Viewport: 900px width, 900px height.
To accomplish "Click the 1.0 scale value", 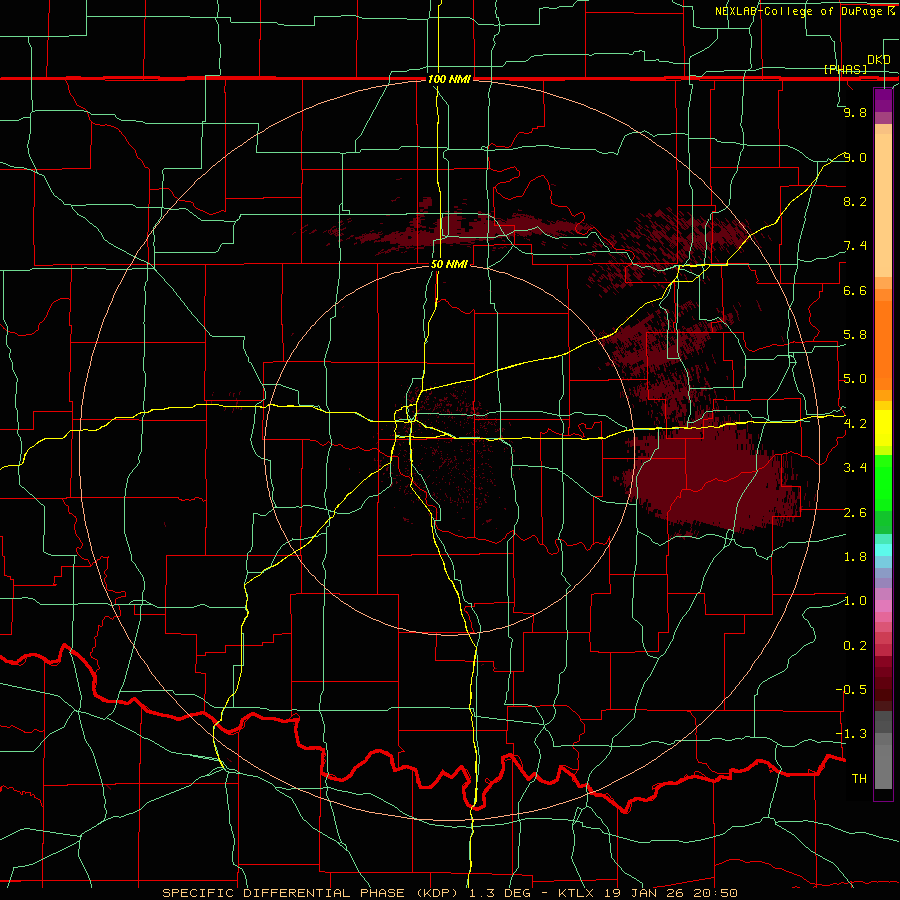I will pos(855,601).
